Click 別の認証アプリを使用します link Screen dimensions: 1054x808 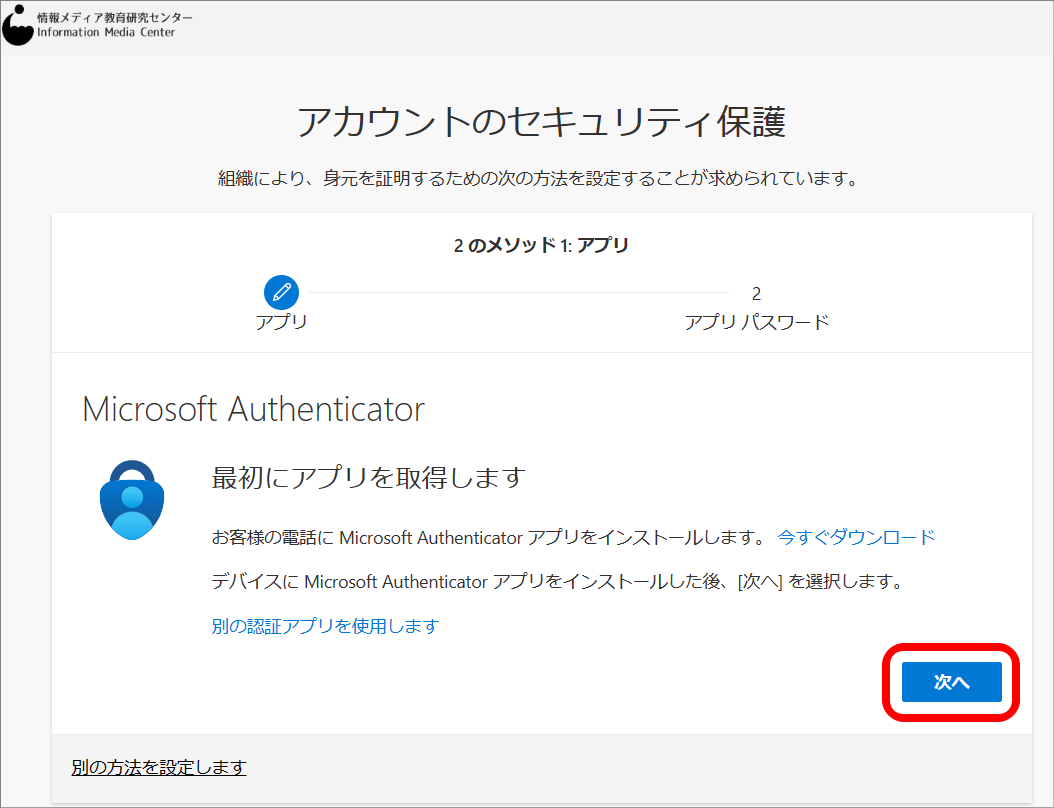coord(325,626)
